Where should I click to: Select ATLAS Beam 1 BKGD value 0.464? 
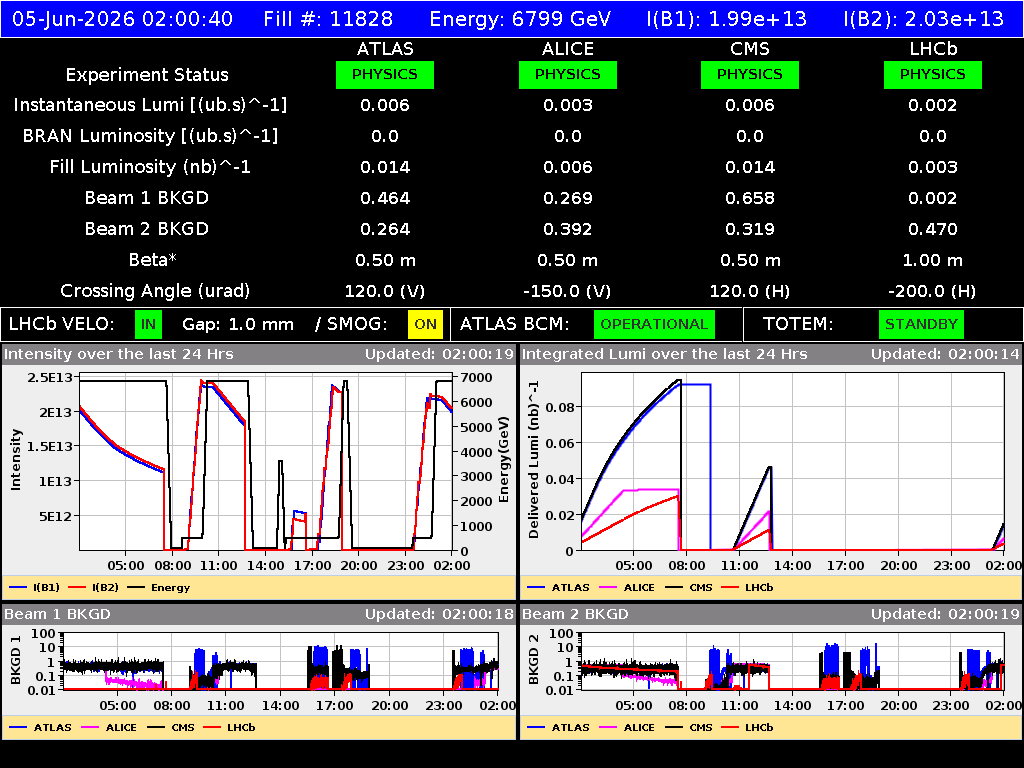(385, 198)
